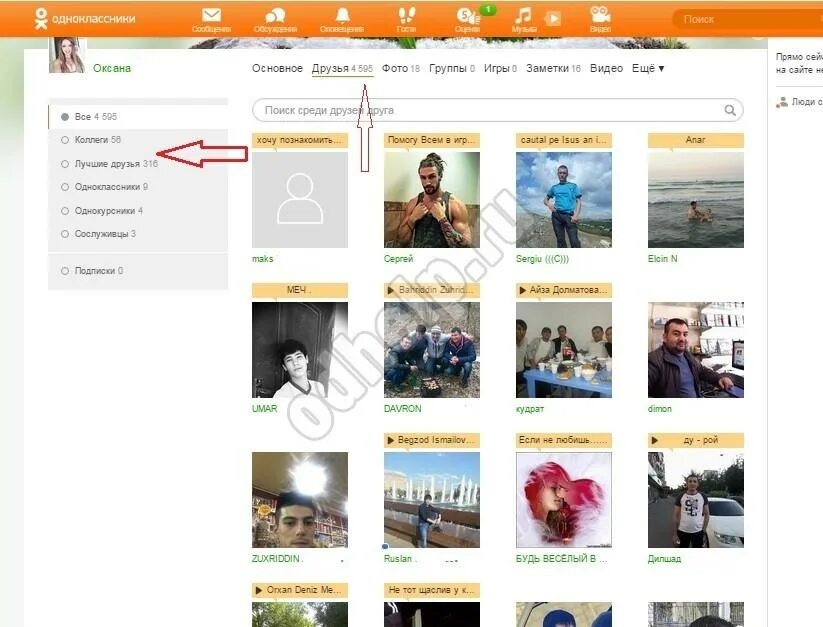Select the Лучшие друзья 316 filter
This screenshot has width=823, height=627.
point(138,164)
